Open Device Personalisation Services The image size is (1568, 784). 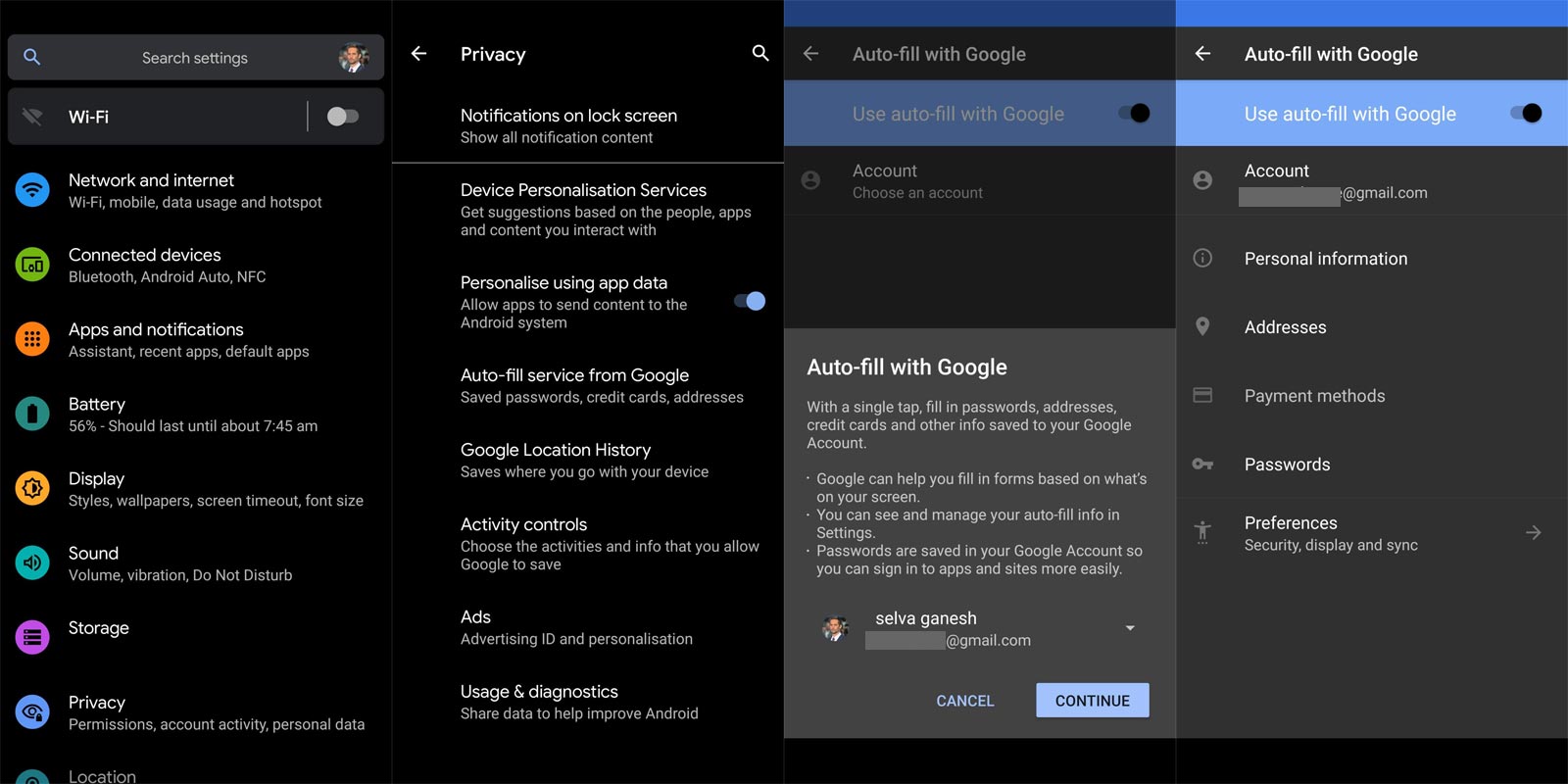[588, 209]
